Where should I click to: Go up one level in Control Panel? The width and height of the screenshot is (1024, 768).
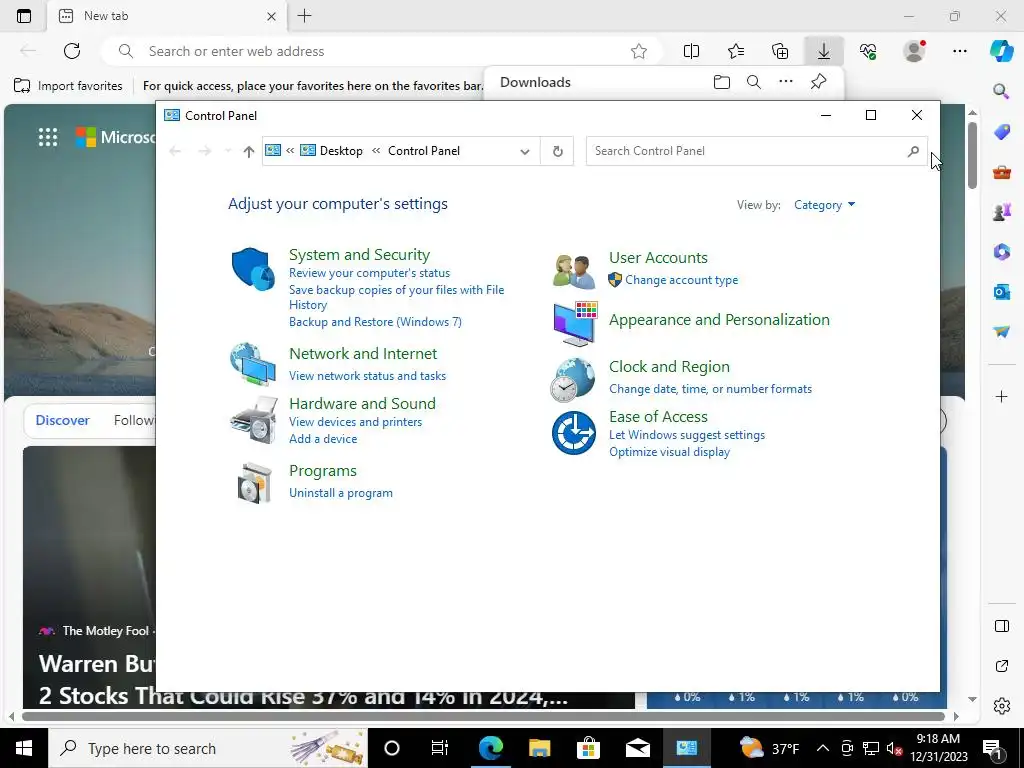coord(248,152)
